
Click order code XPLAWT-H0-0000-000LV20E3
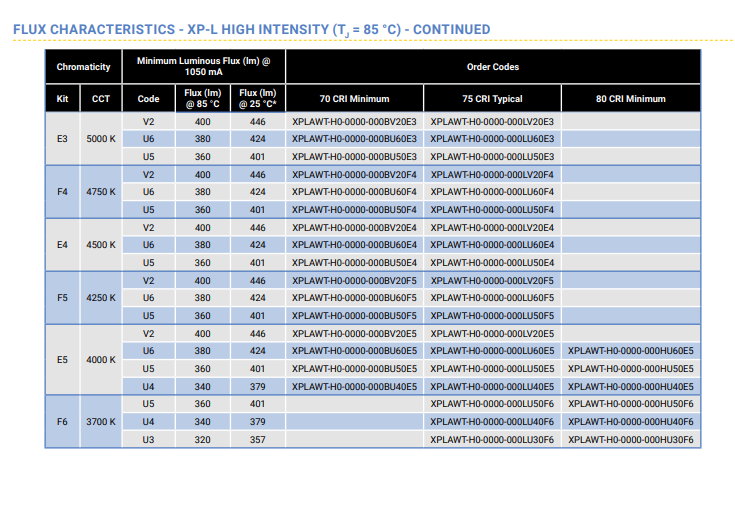pyautogui.click(x=492, y=122)
